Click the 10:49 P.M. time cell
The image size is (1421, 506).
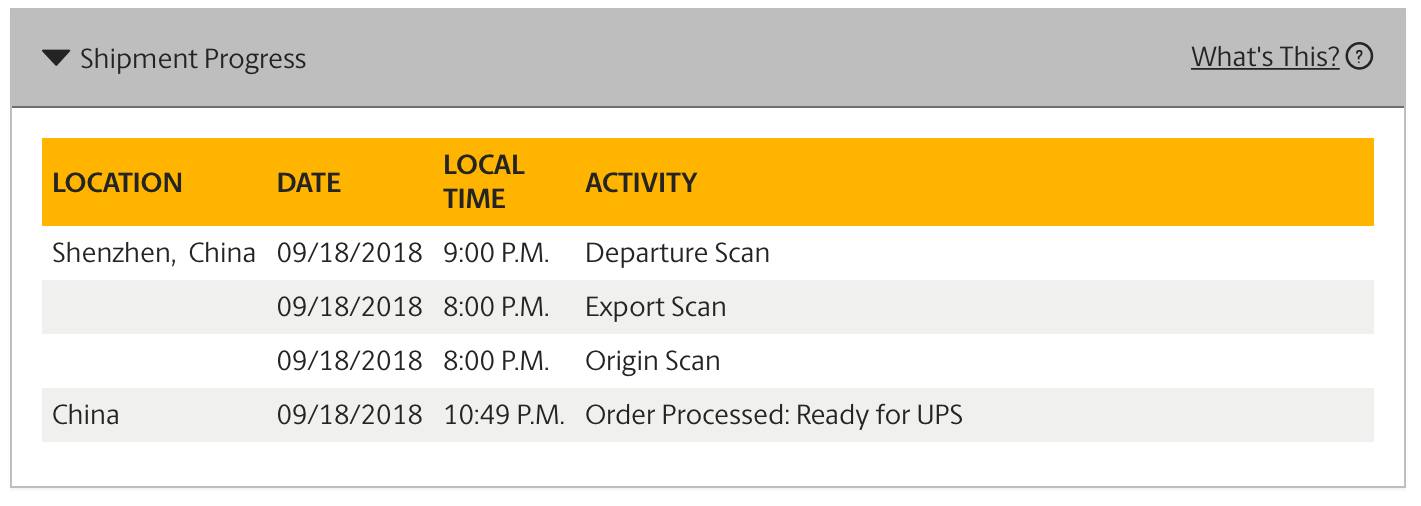click(x=504, y=415)
